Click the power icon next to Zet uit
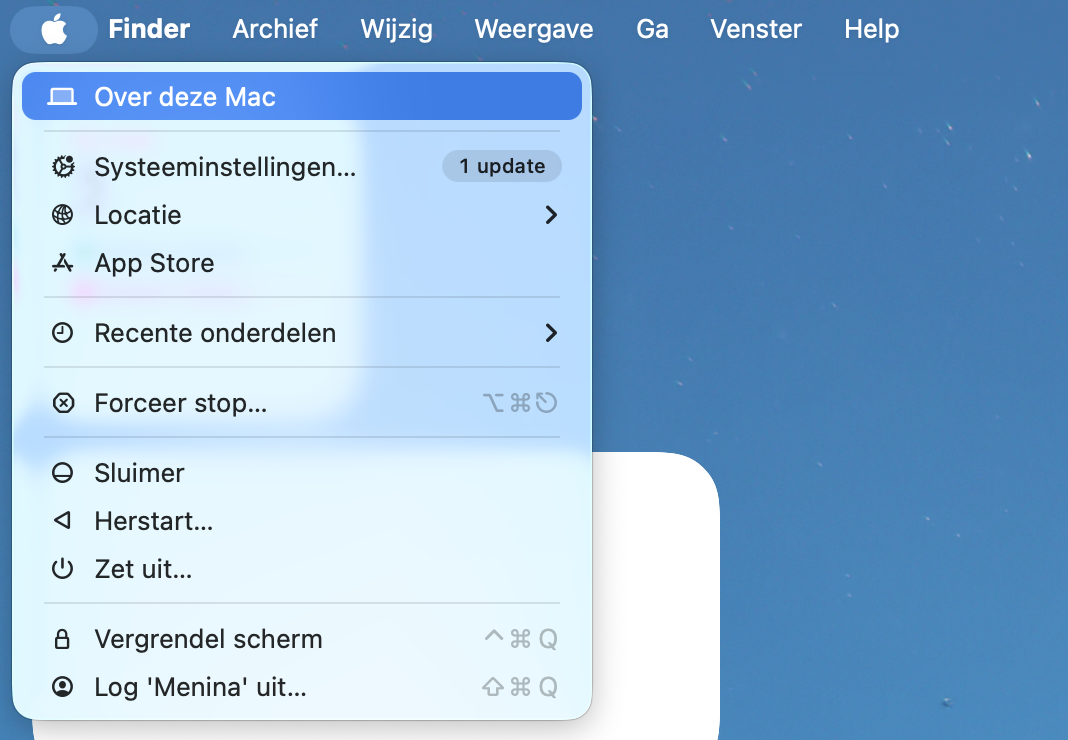Image resolution: width=1068 pixels, height=740 pixels. tap(62, 569)
